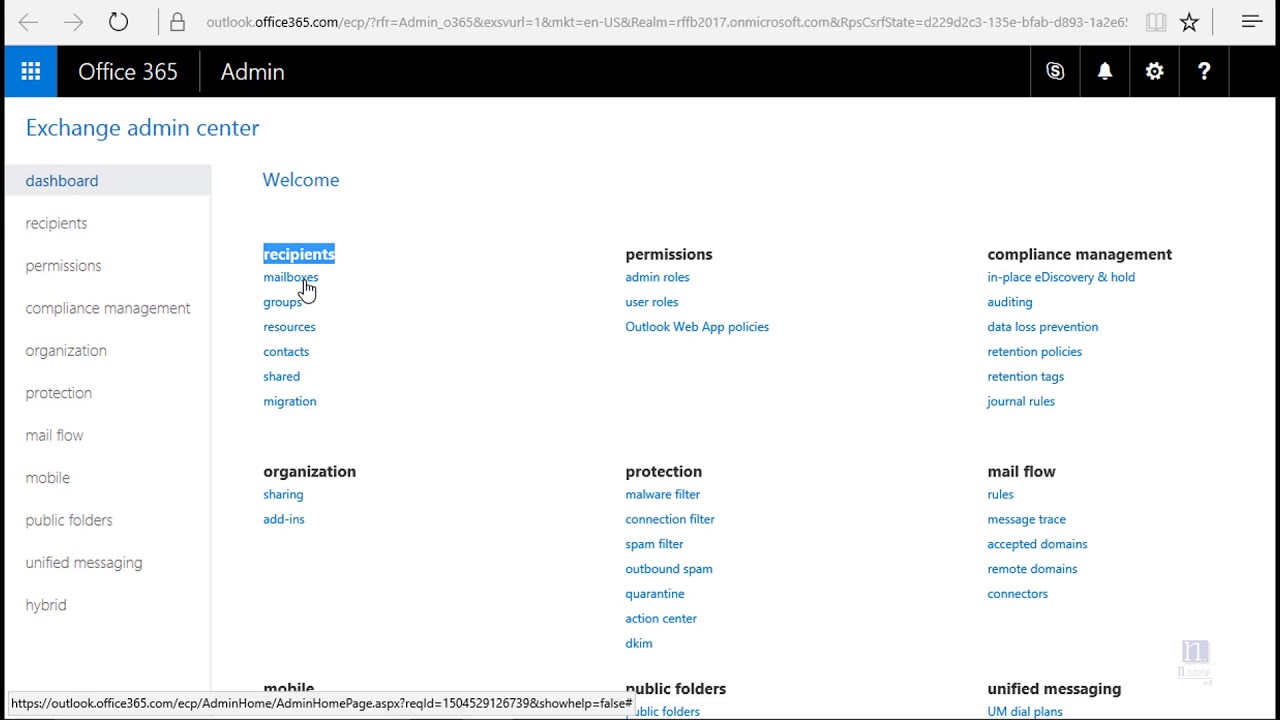Open the migration link
The height and width of the screenshot is (720, 1280).
click(290, 401)
